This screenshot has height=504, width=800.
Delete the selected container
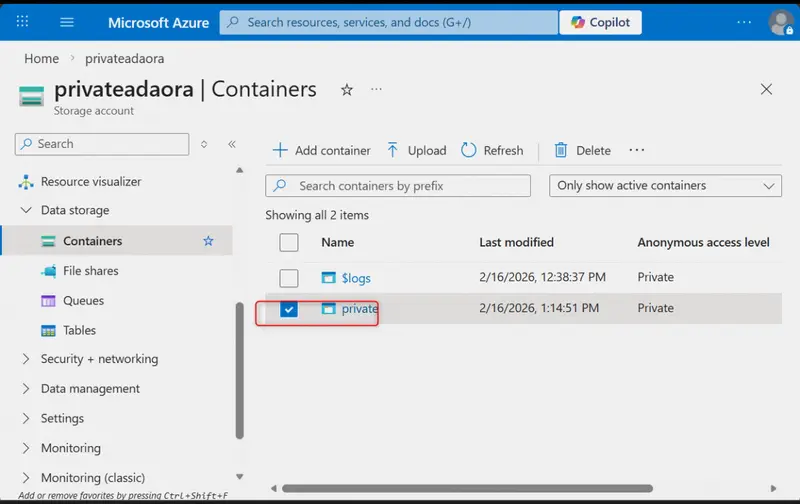pyautogui.click(x=582, y=150)
